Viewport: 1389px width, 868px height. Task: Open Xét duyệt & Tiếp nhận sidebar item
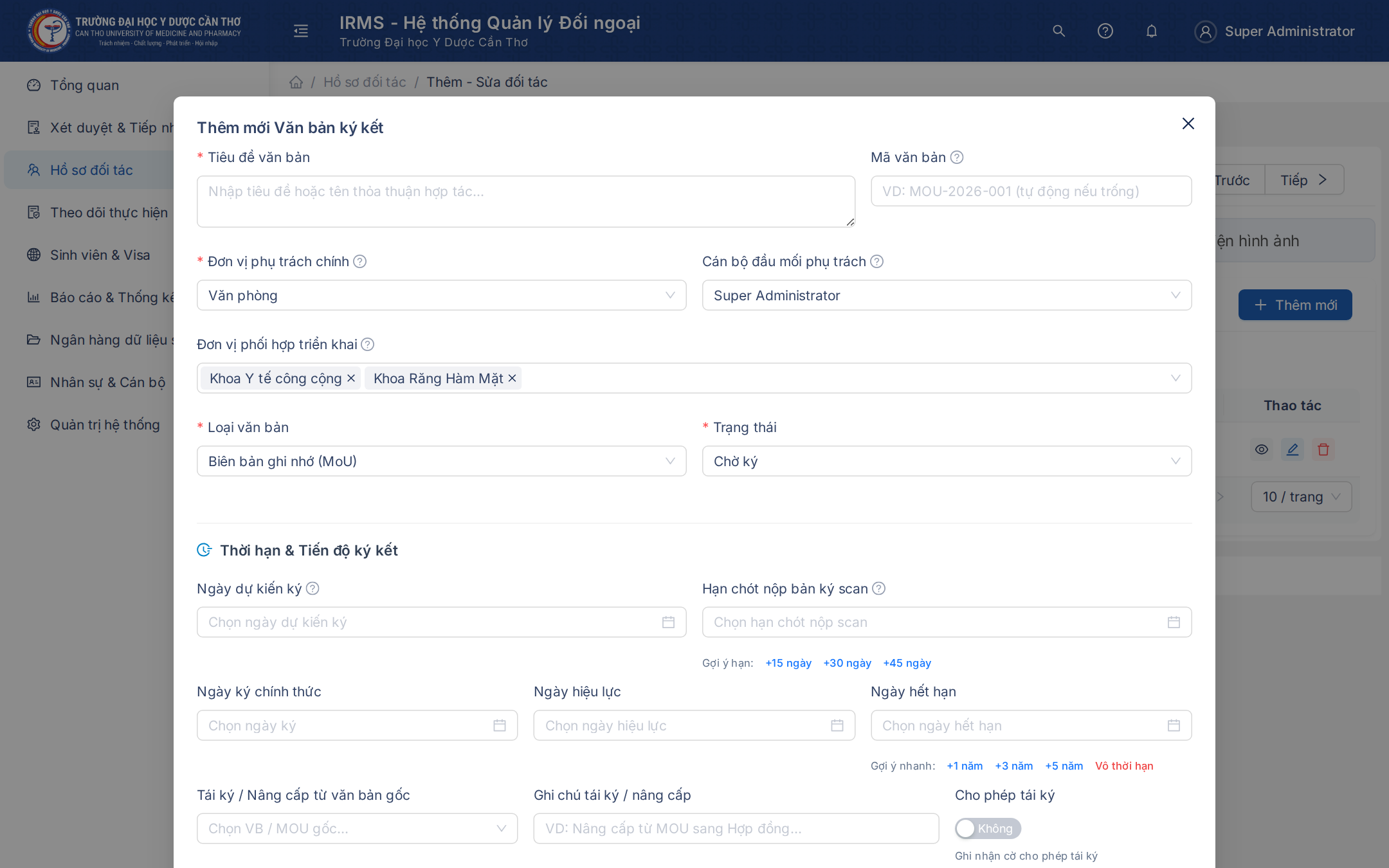point(89,127)
